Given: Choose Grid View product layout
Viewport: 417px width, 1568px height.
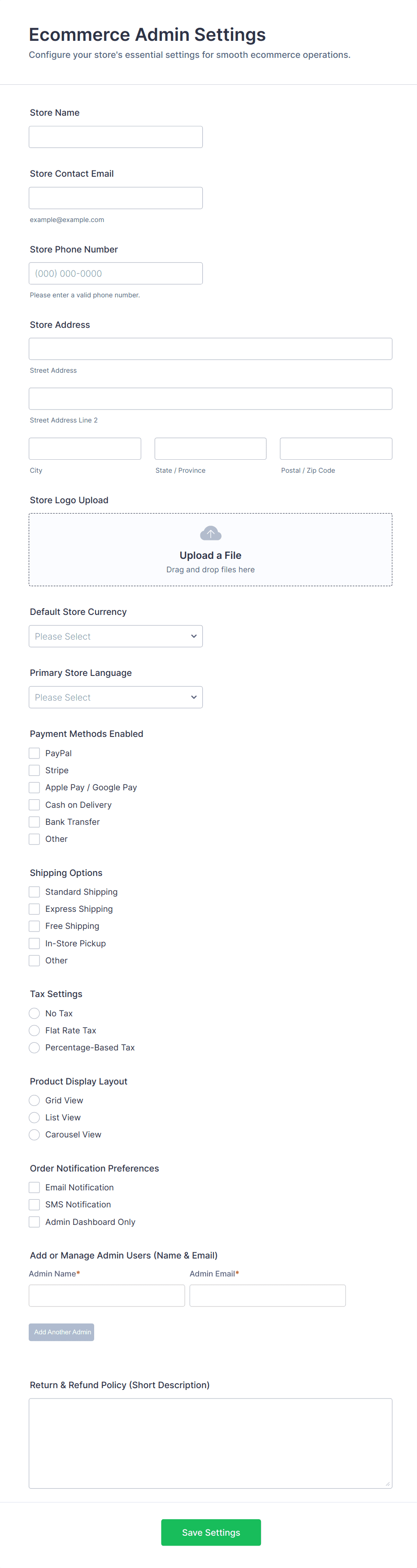Looking at the screenshot, I should click(x=35, y=1101).
